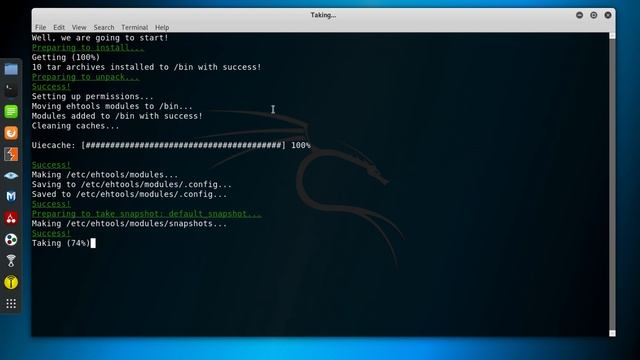Click "Well, we are going to start!" line
The height and width of the screenshot is (360, 640).
point(100,38)
